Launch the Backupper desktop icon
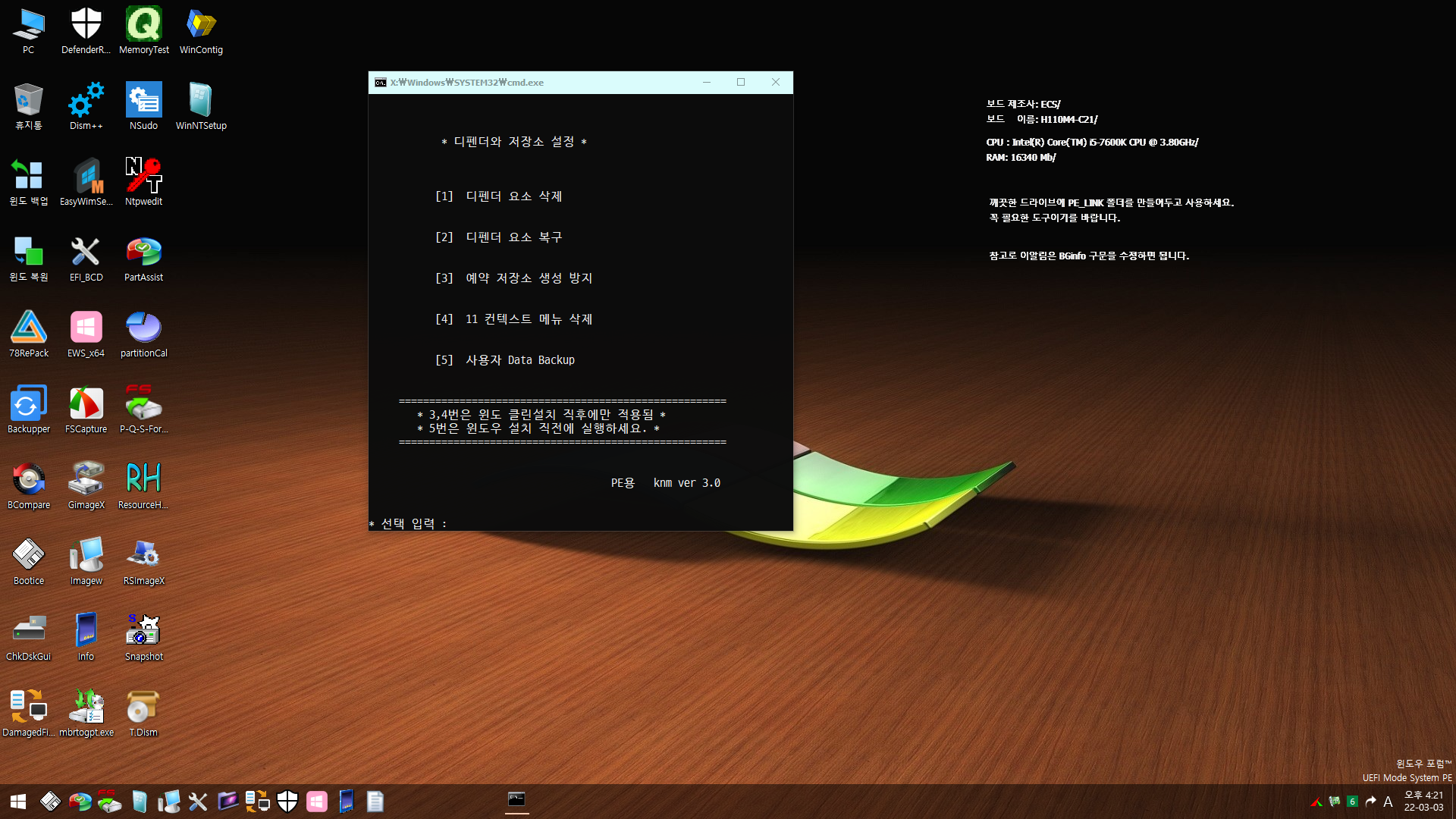The height and width of the screenshot is (819, 1456). click(29, 409)
